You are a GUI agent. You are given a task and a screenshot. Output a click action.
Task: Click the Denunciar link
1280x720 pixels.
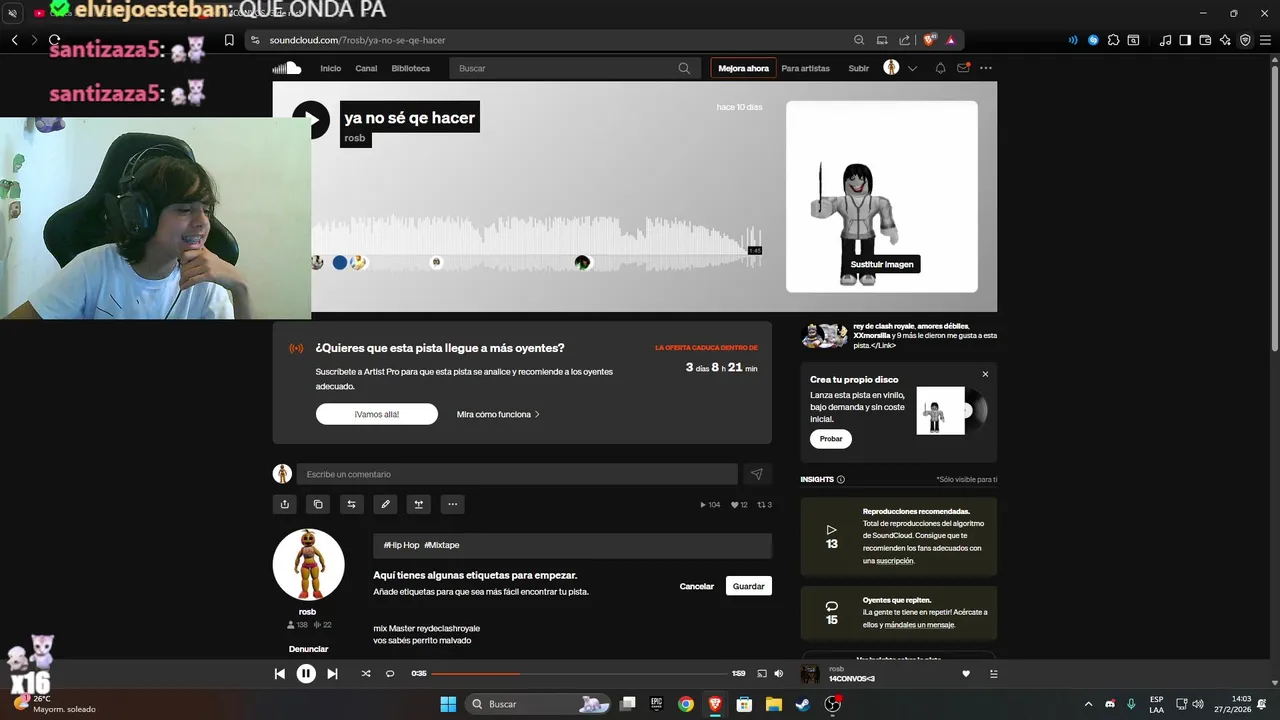click(x=308, y=649)
